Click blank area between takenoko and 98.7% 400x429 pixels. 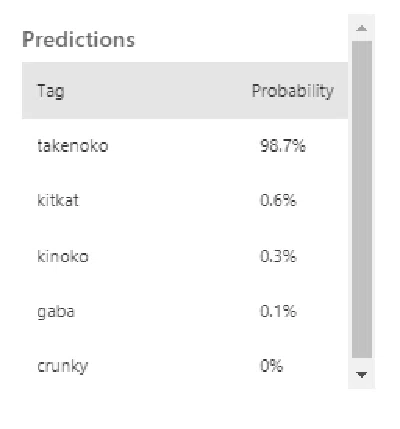point(184,146)
